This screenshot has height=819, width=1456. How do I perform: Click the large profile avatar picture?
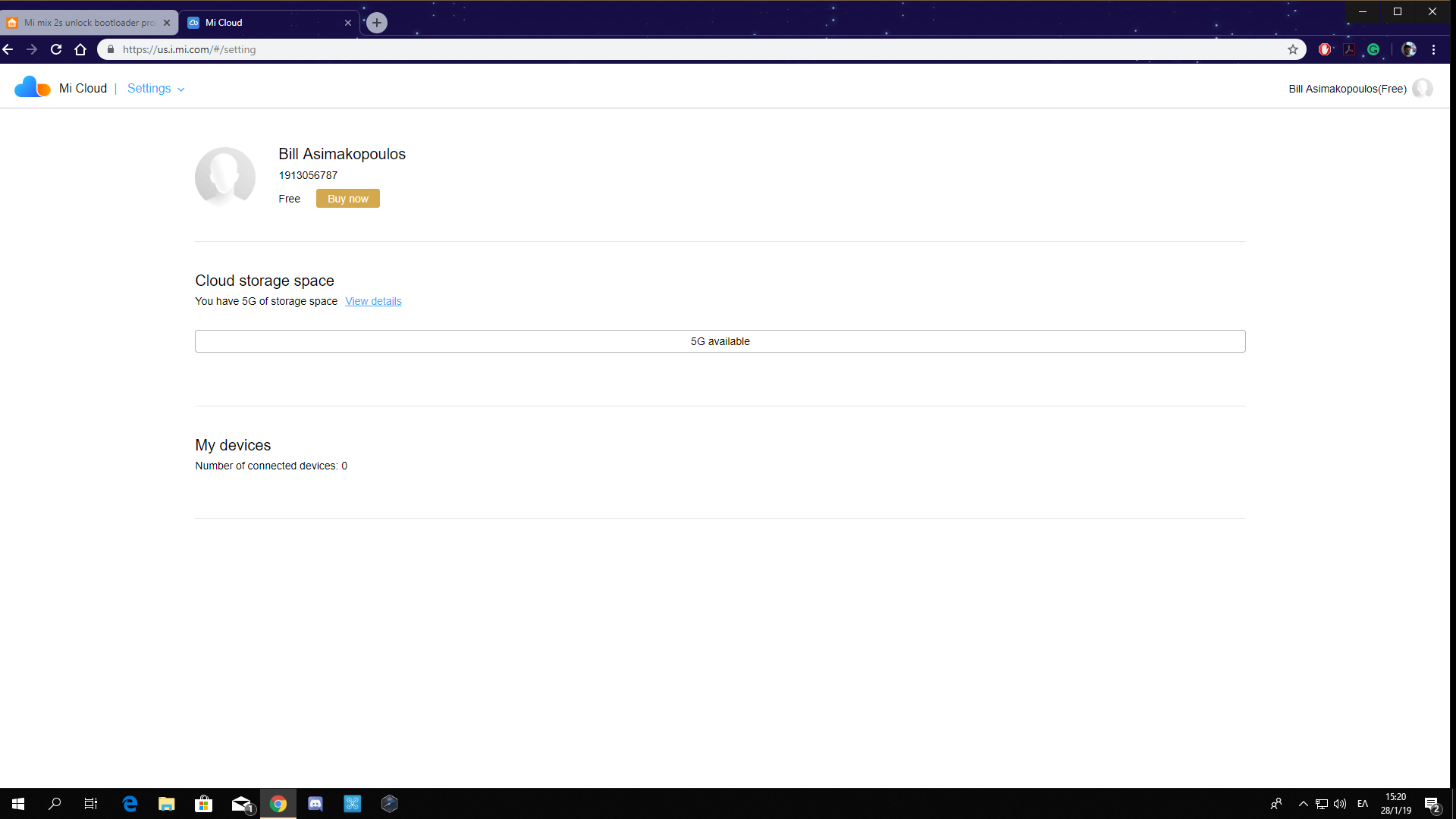click(x=225, y=176)
